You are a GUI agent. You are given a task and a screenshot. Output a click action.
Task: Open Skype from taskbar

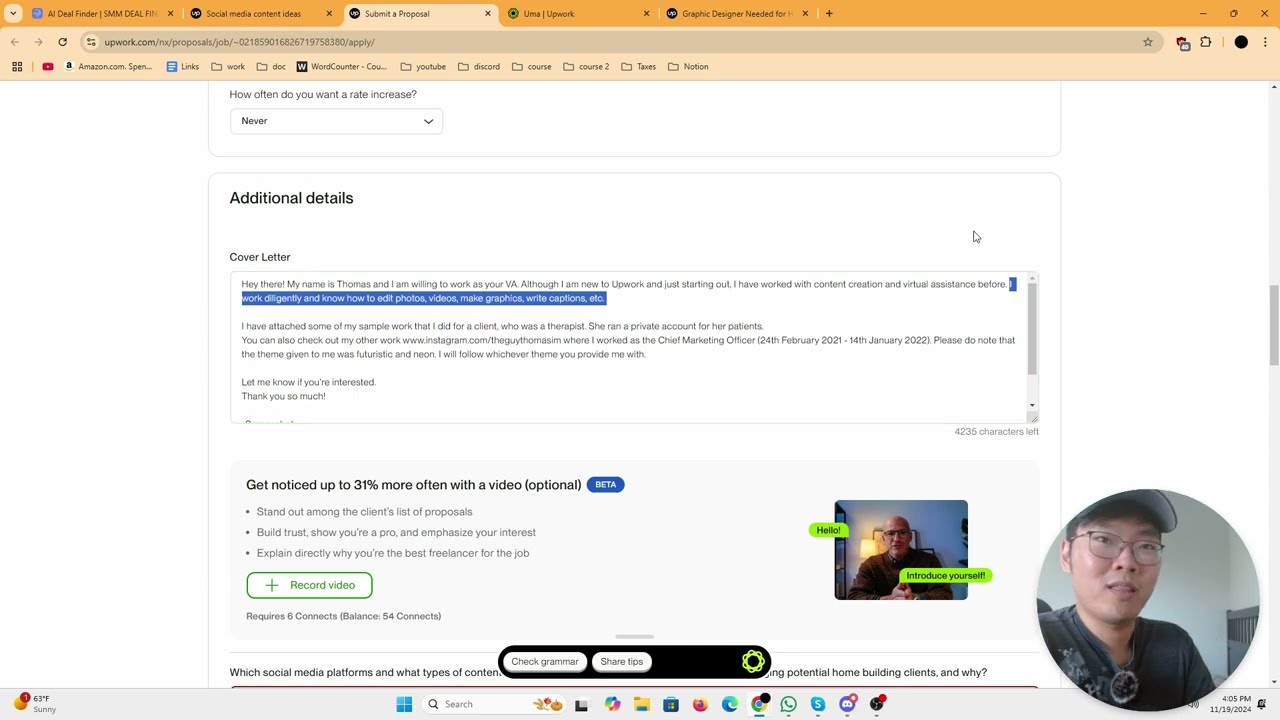point(818,704)
